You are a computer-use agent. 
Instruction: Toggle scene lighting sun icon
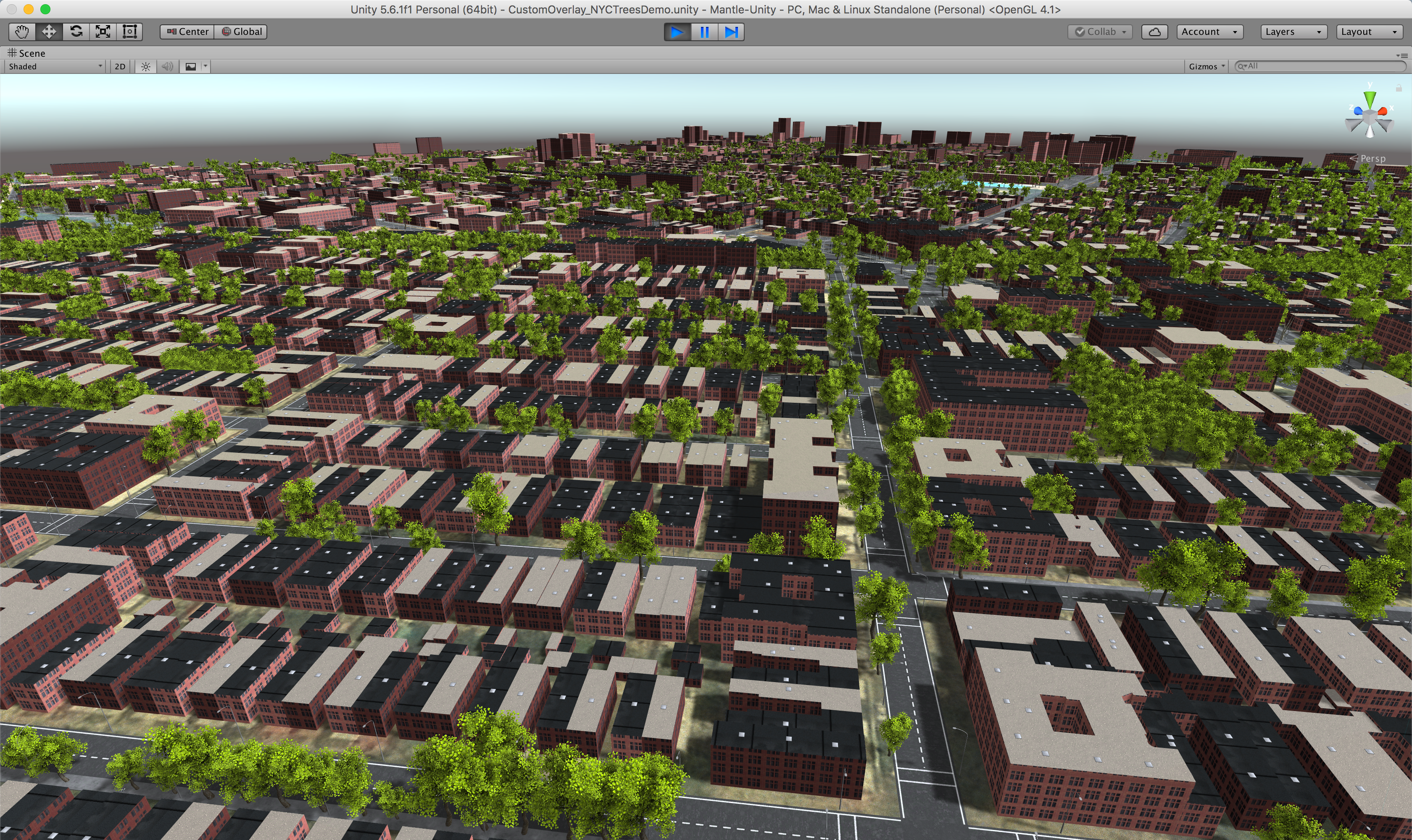pyautogui.click(x=146, y=67)
